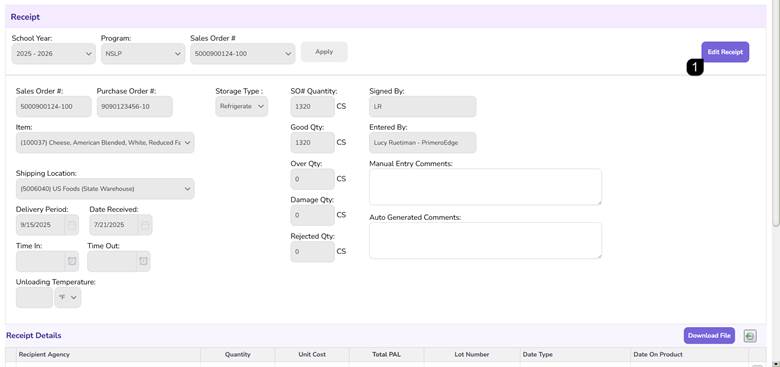Screen dimensions: 780x367
Task: Click the Damage Qty field
Action: [x=312, y=215]
